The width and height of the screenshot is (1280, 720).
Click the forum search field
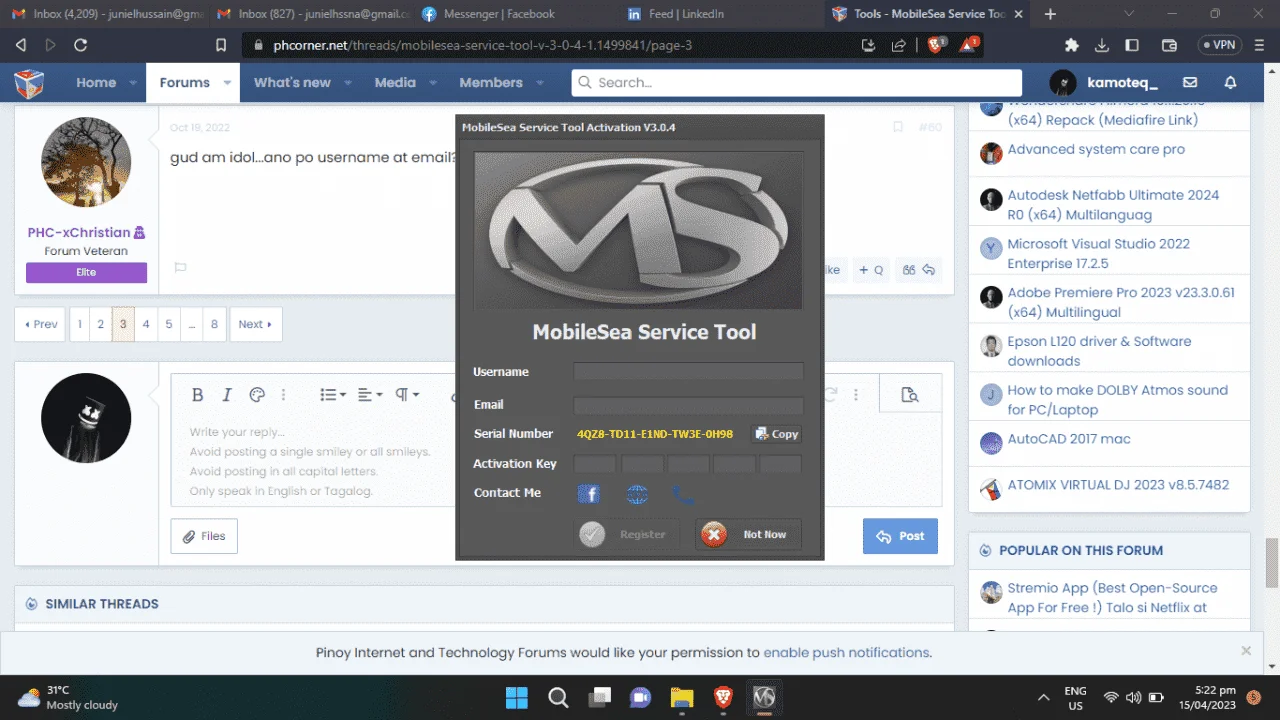pyautogui.click(x=797, y=83)
